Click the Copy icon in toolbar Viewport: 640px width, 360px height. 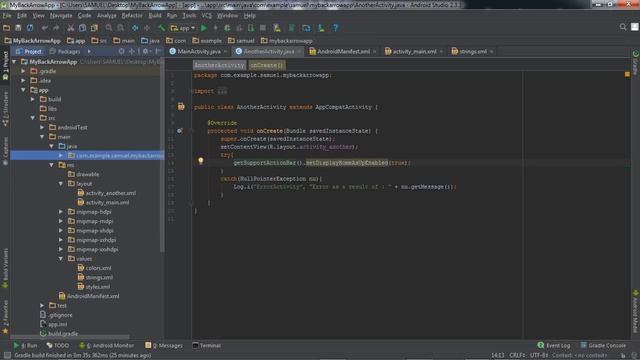(x=82, y=28)
